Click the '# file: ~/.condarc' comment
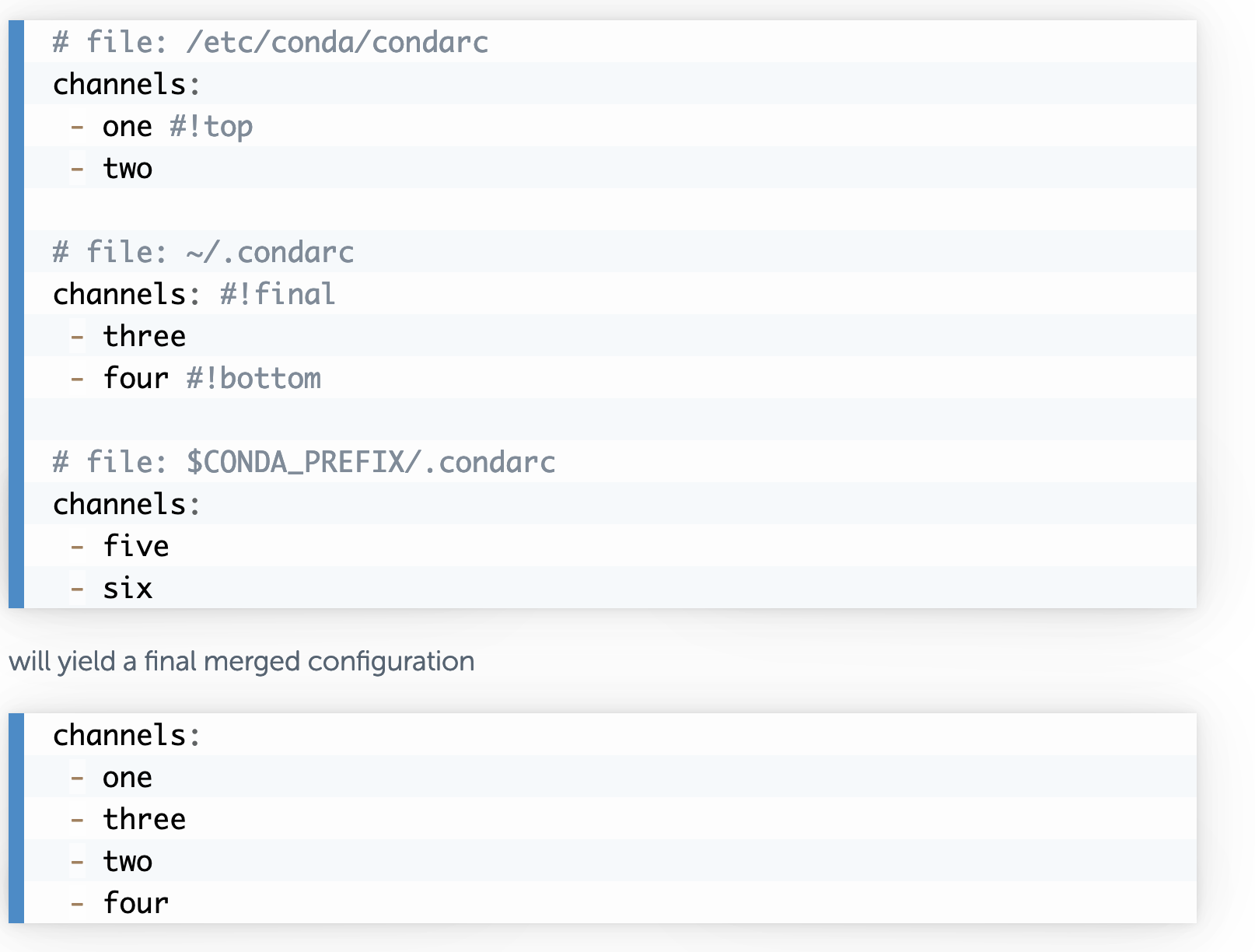The height and width of the screenshot is (952, 1255). [204, 252]
